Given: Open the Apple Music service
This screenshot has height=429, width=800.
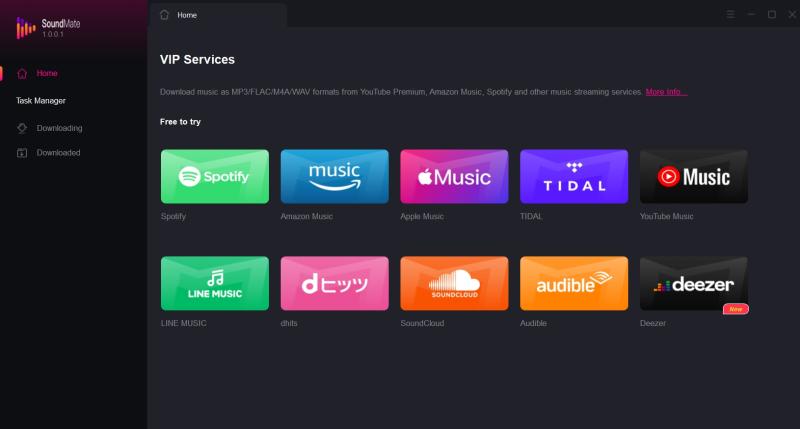Looking at the screenshot, I should pyautogui.click(x=454, y=177).
